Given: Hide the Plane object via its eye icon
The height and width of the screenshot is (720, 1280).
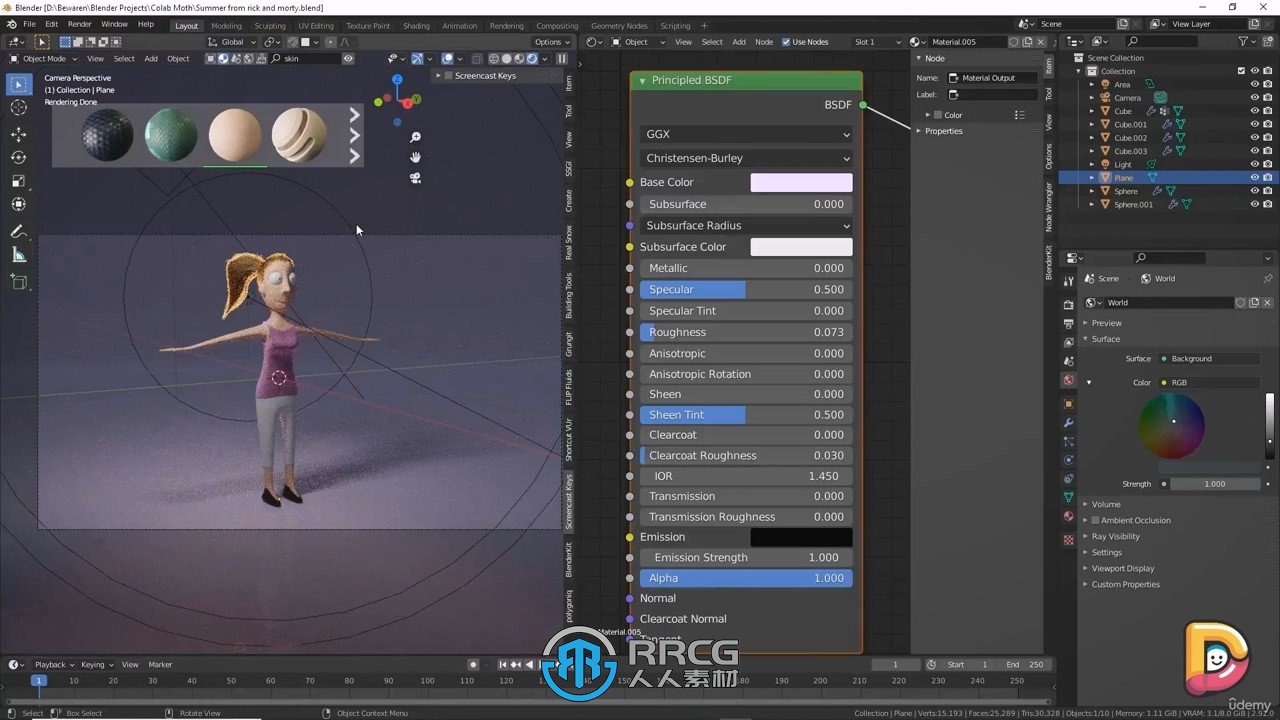Looking at the screenshot, I should (x=1255, y=177).
